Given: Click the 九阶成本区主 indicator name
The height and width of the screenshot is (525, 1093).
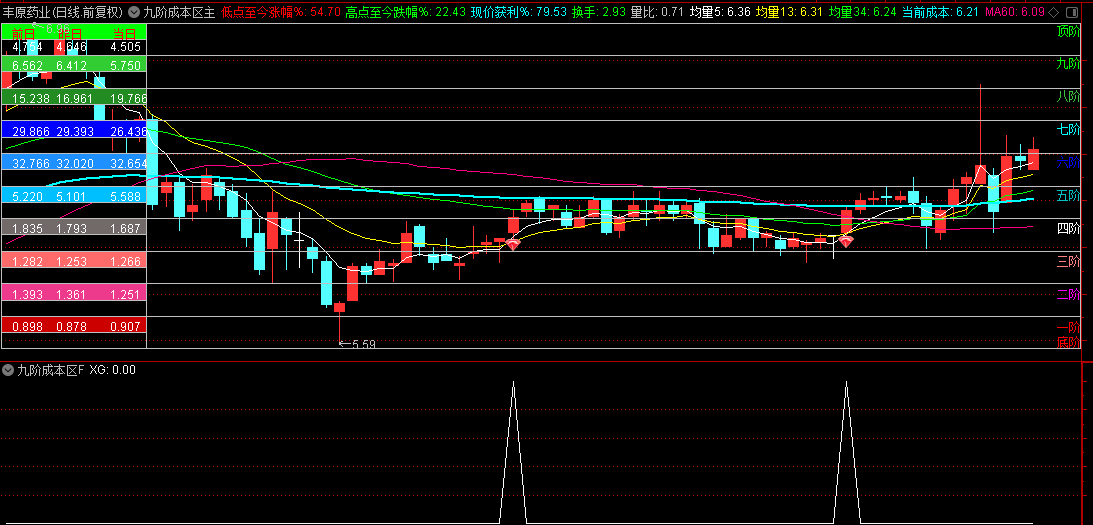Looking at the screenshot, I should coord(179,12).
